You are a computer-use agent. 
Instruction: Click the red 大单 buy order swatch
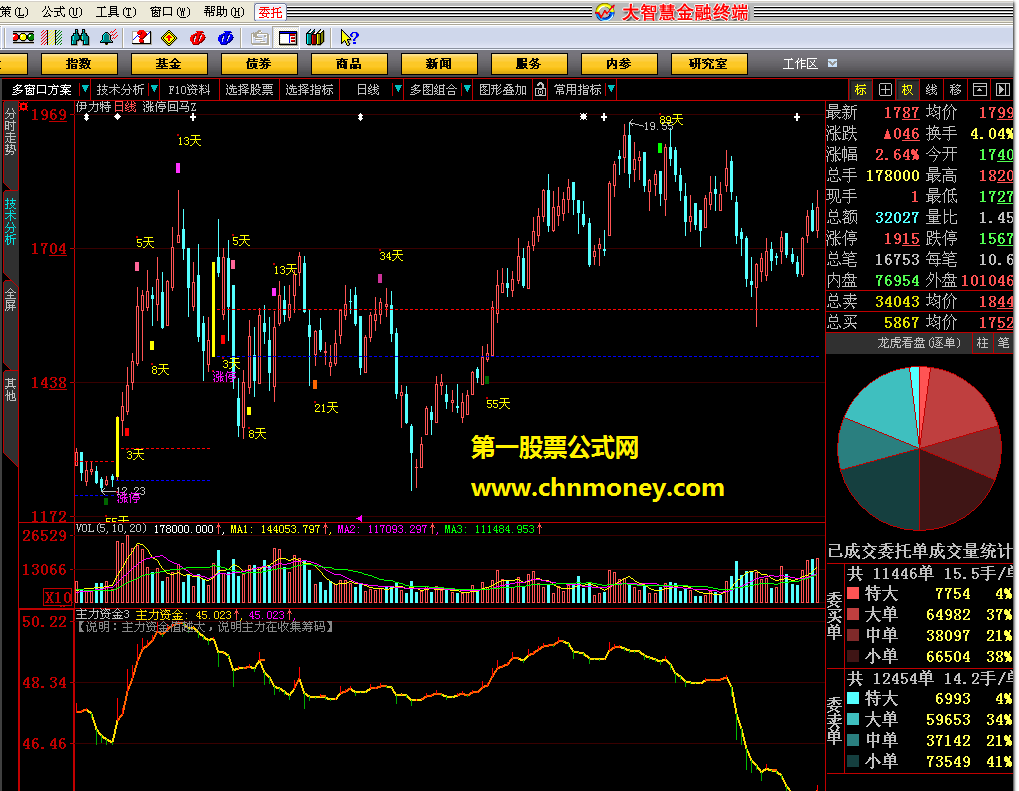pyautogui.click(x=853, y=614)
